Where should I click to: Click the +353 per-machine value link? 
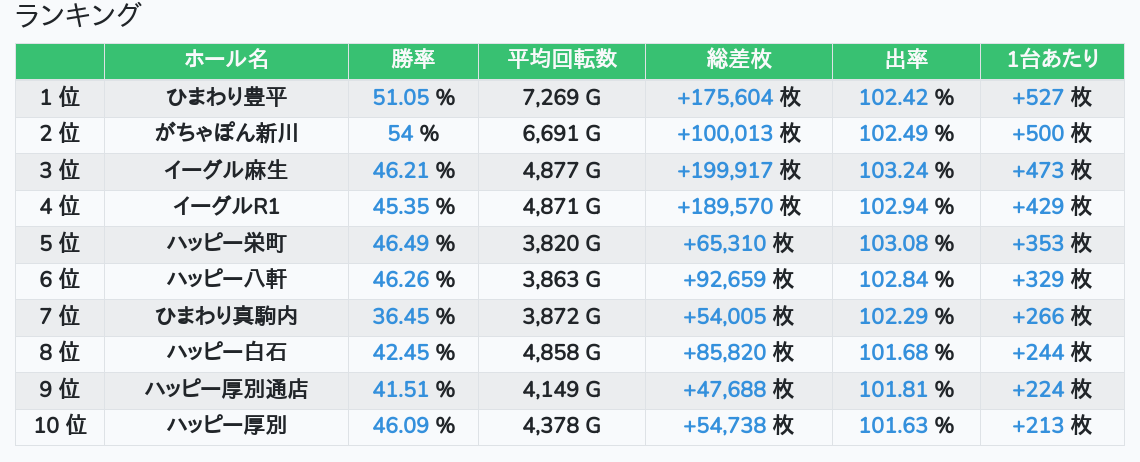(x=1038, y=244)
